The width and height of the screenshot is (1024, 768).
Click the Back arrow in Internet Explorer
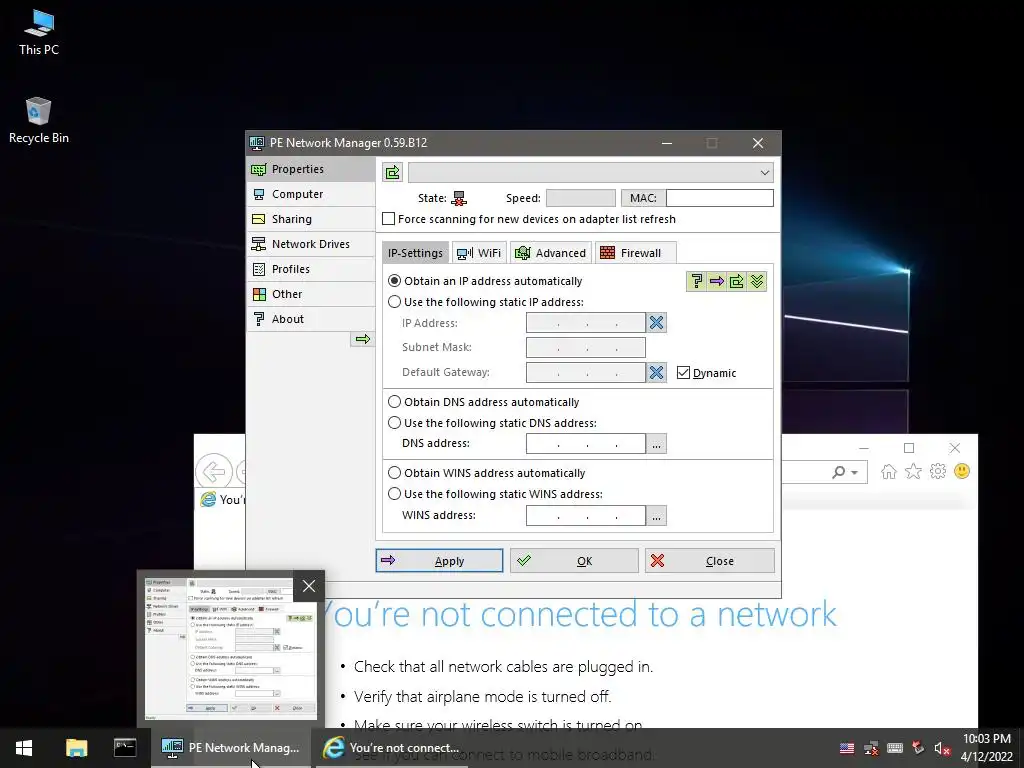[214, 472]
